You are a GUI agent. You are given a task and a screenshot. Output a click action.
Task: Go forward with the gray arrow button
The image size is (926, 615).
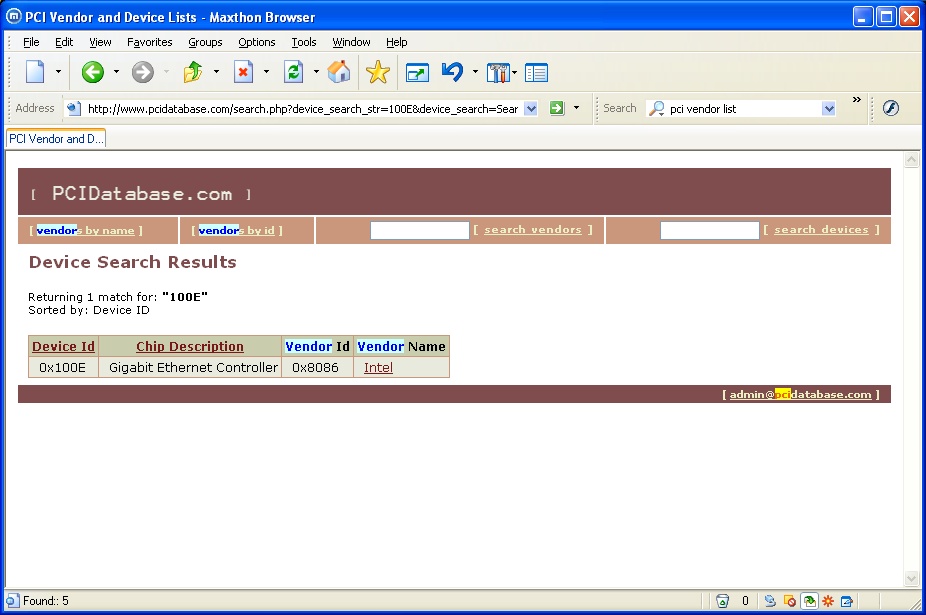(x=142, y=72)
